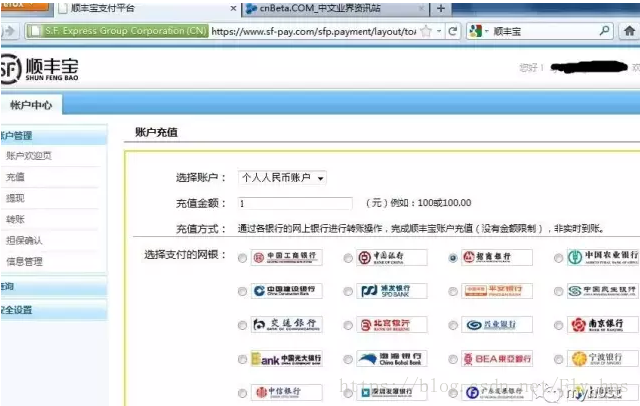The image size is (640, 406).
Task: Select the 招商银行 radio button
Action: tap(453, 258)
